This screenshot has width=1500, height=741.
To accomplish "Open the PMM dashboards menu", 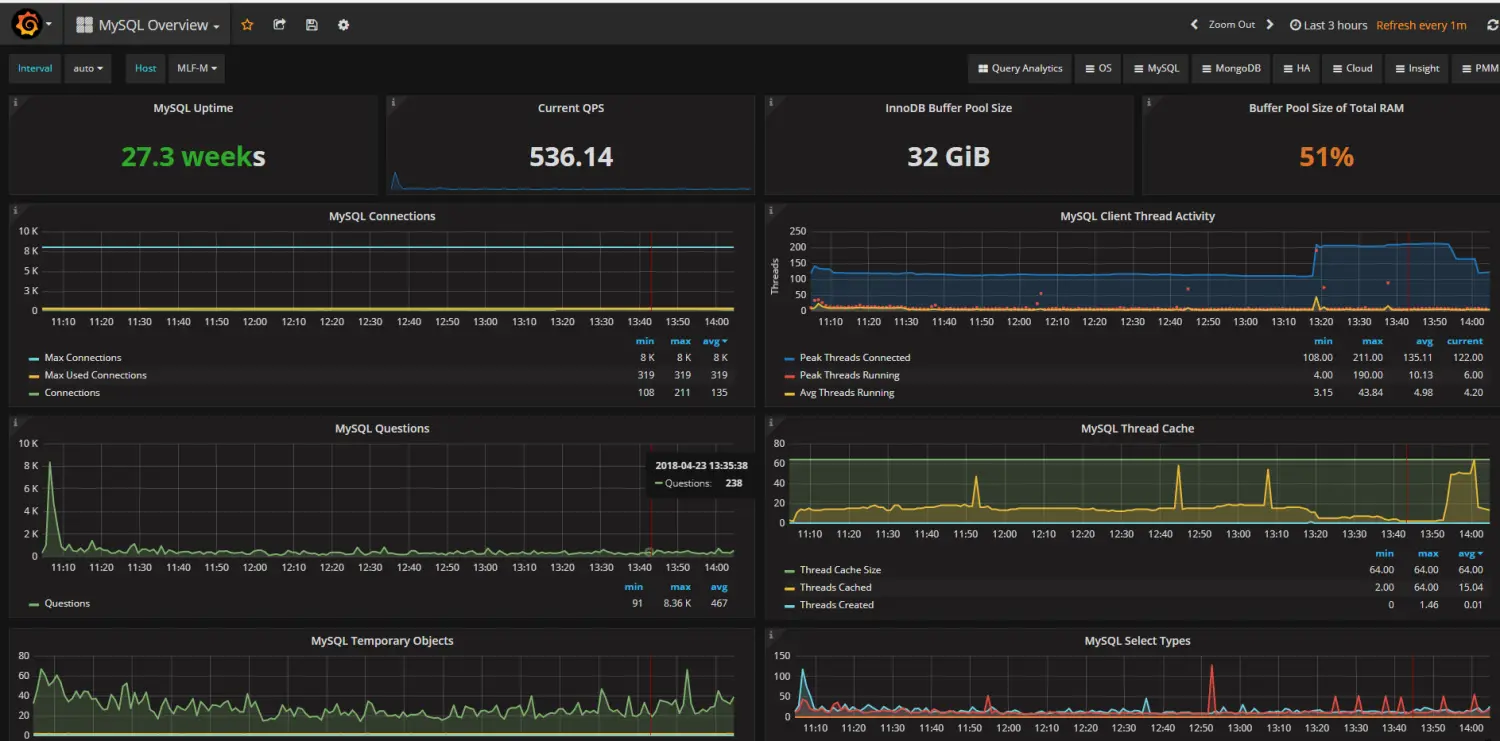I will (1477, 68).
